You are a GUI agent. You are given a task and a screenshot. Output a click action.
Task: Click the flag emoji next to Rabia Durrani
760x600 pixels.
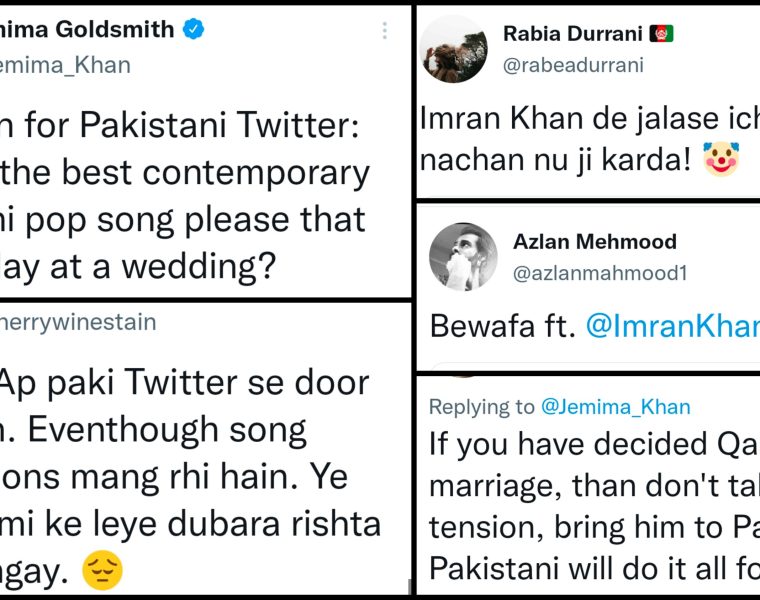click(x=661, y=34)
